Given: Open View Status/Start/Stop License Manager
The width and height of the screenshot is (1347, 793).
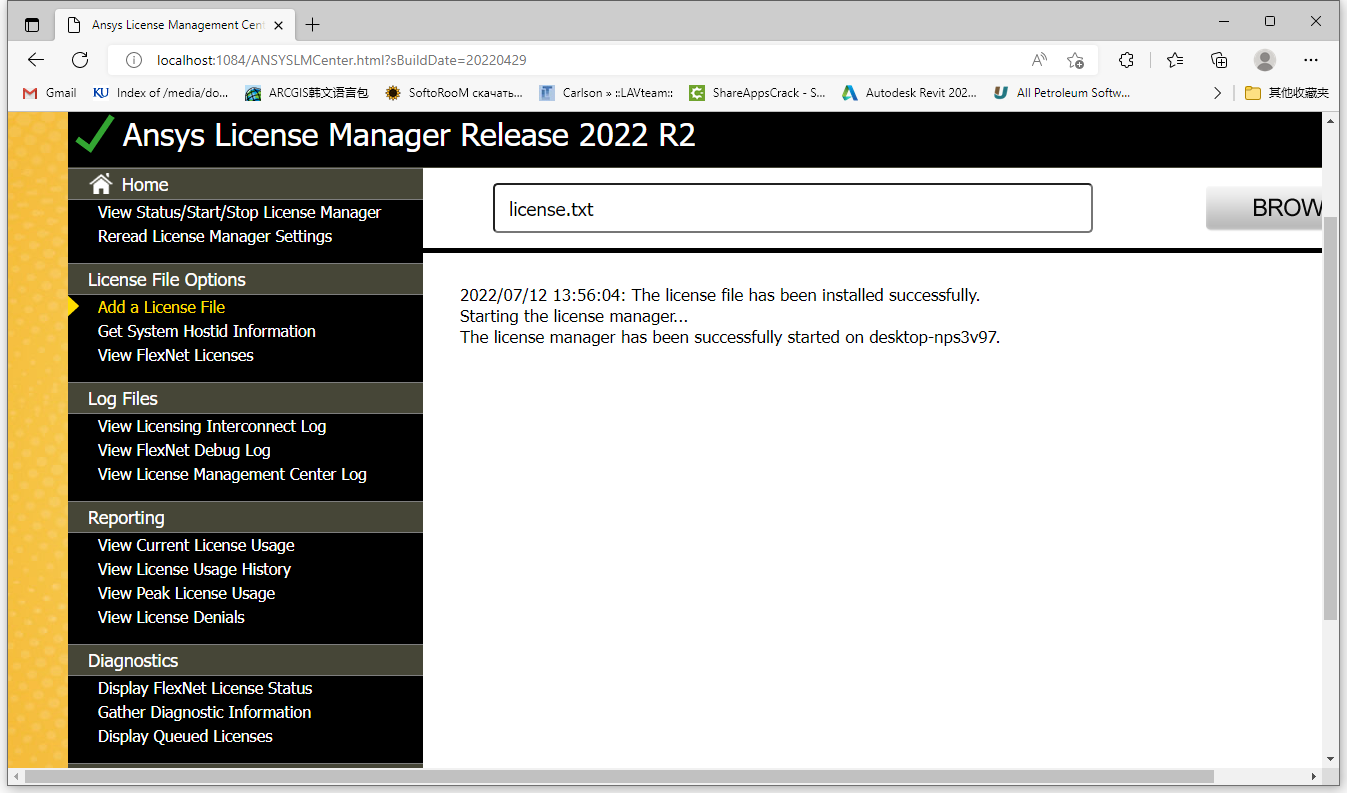Looking at the screenshot, I should (239, 212).
